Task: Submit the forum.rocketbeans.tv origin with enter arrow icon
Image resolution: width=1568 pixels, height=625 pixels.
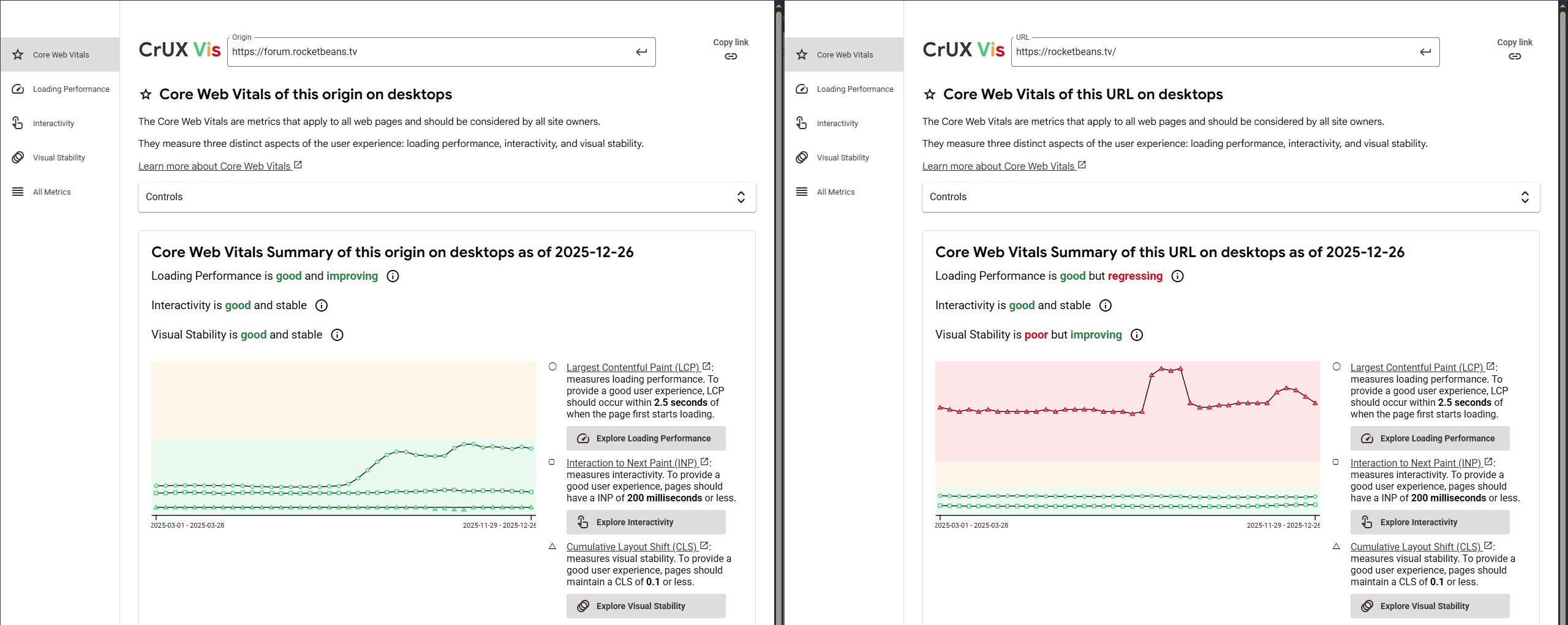Action: (641, 52)
